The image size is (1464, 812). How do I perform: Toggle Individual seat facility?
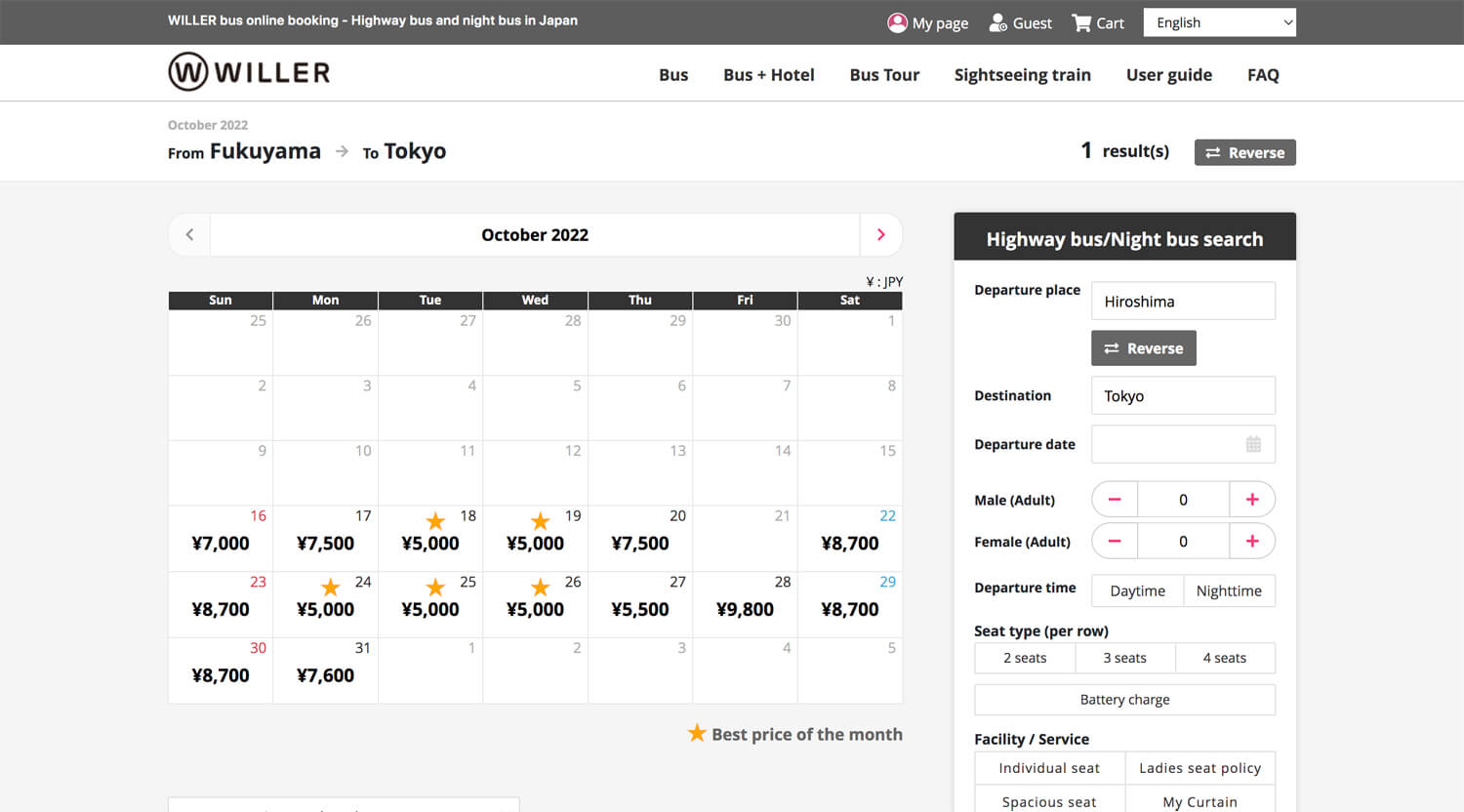1049,768
